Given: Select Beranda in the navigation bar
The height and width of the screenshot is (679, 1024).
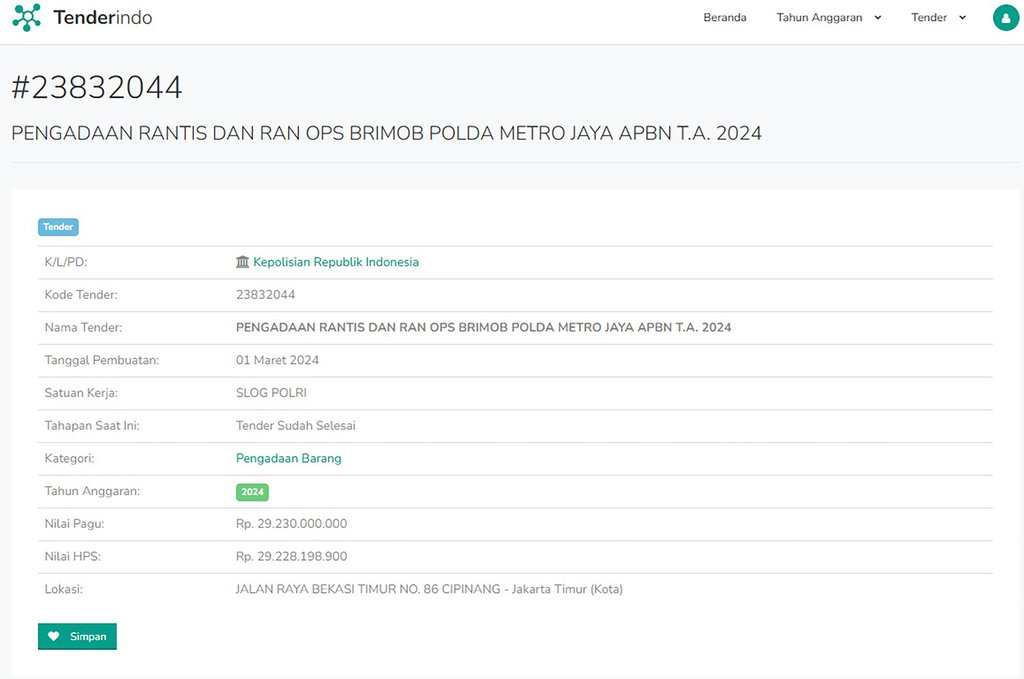Looking at the screenshot, I should (724, 17).
